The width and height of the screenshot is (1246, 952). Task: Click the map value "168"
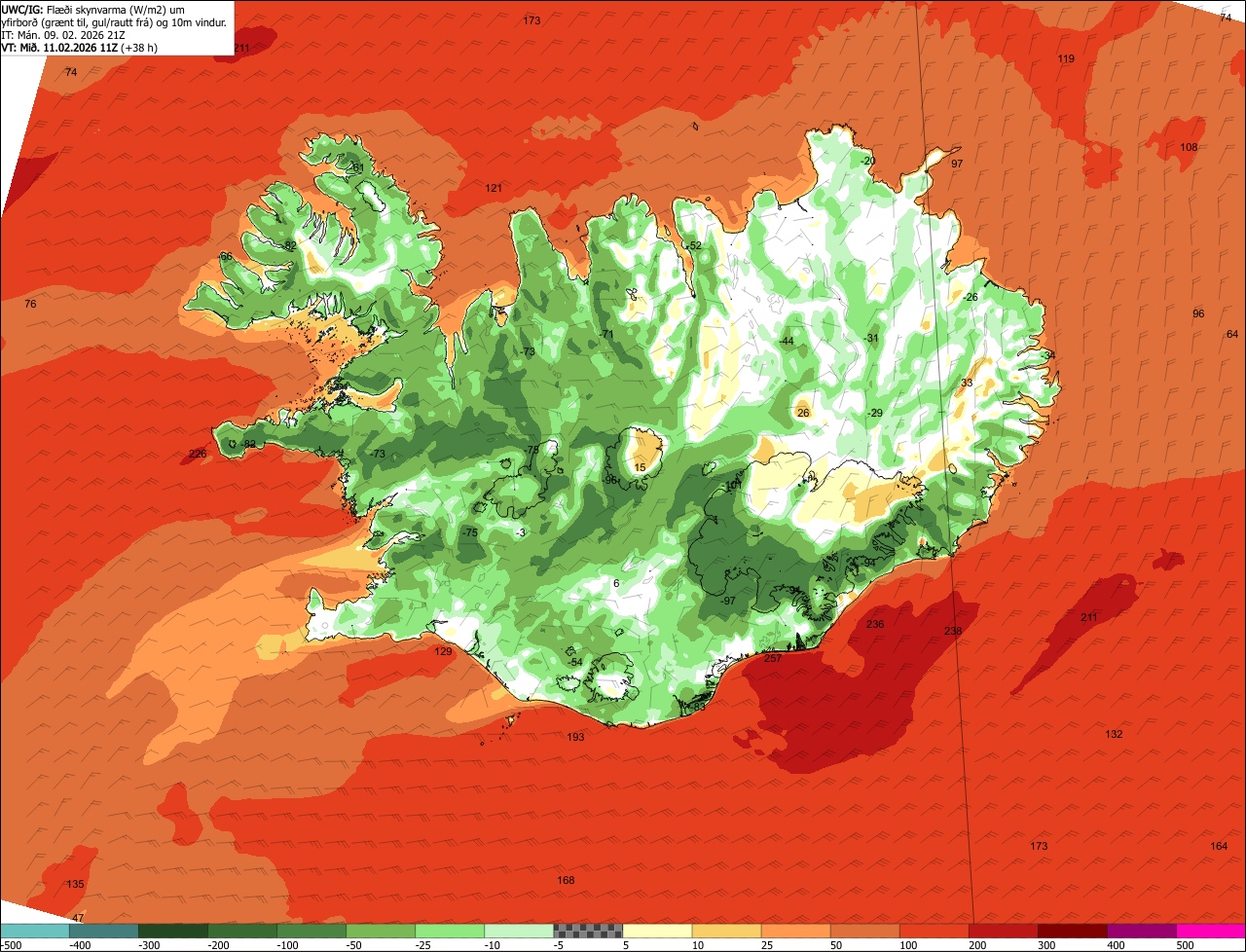point(566,880)
